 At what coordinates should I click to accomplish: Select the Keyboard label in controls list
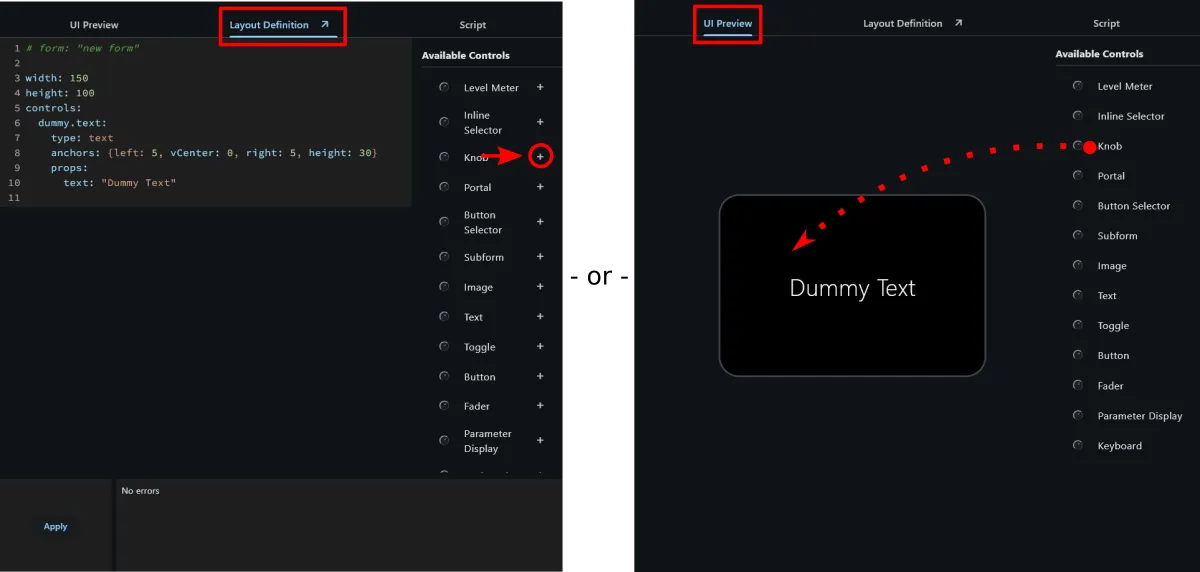click(1119, 446)
